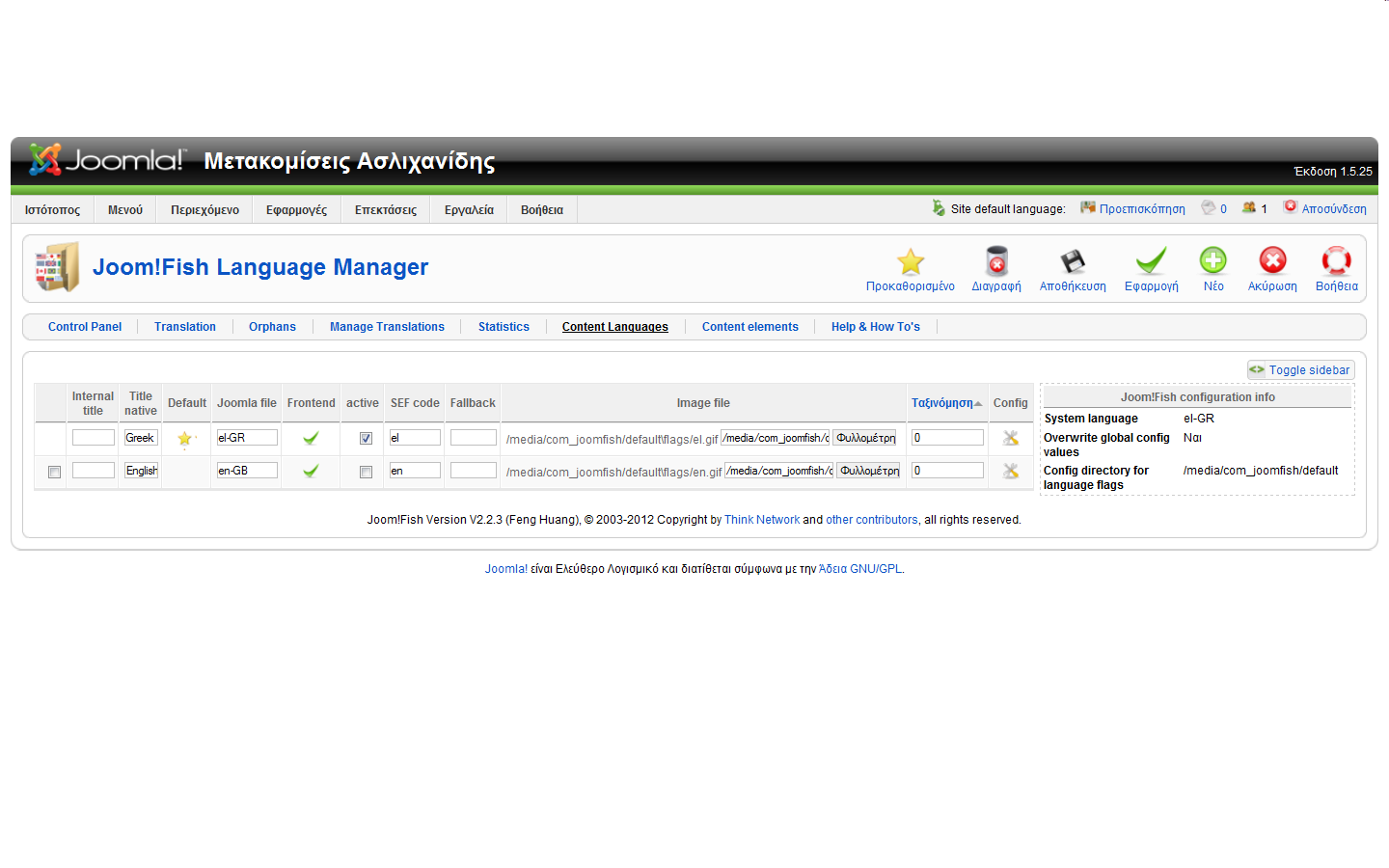Click the Think Network link

pos(762,520)
